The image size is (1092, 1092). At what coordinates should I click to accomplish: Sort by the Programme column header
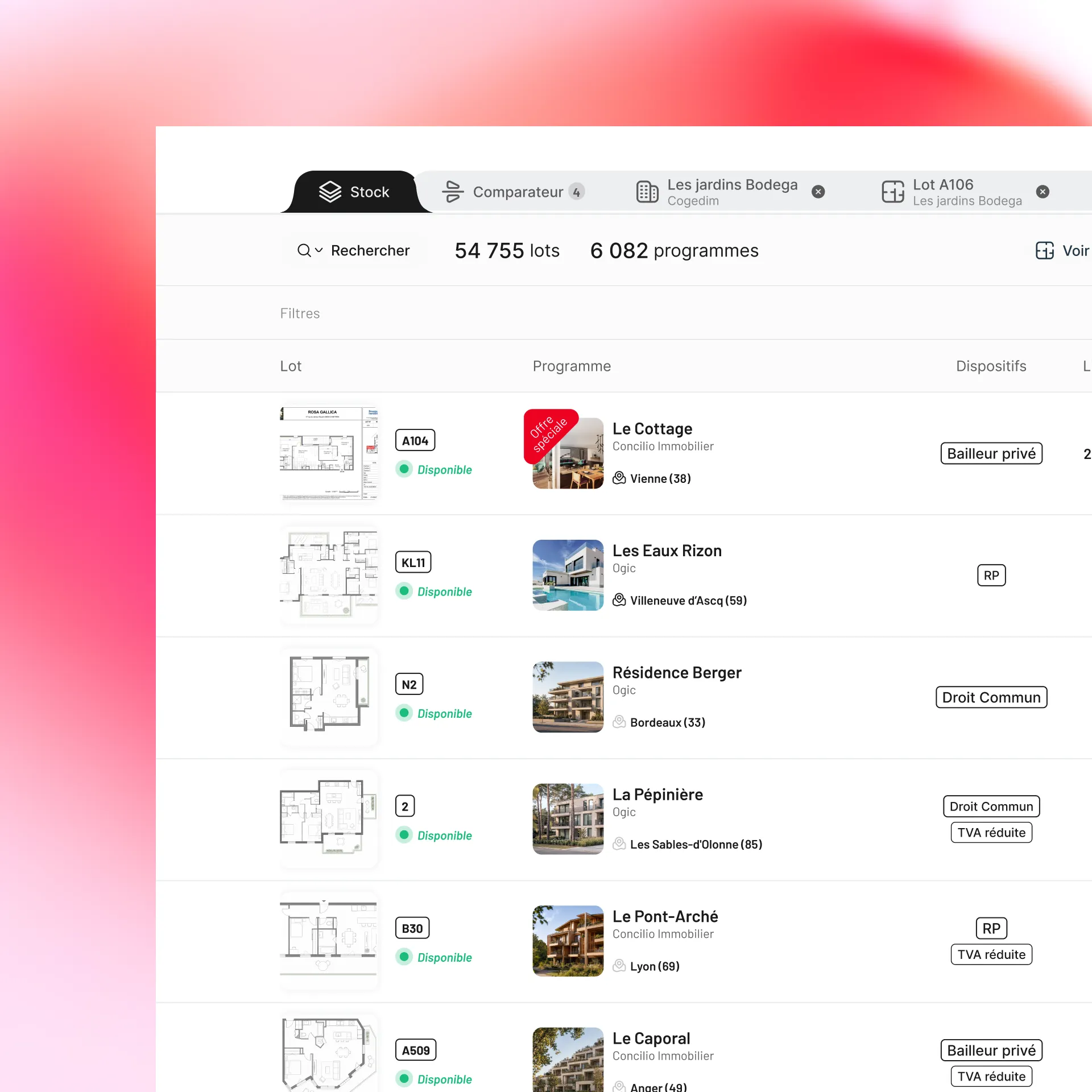click(572, 366)
